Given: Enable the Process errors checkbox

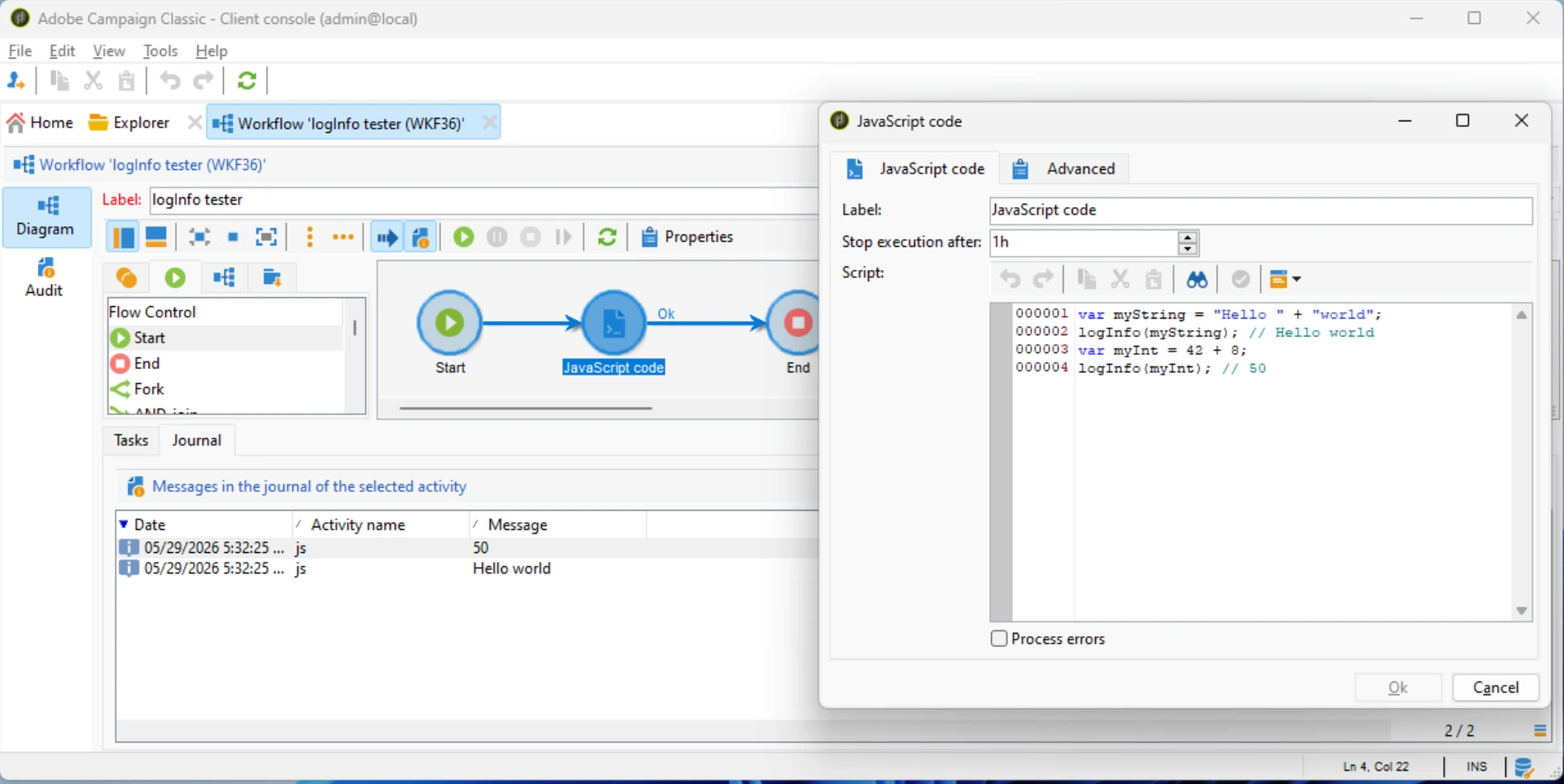Looking at the screenshot, I should [x=999, y=639].
